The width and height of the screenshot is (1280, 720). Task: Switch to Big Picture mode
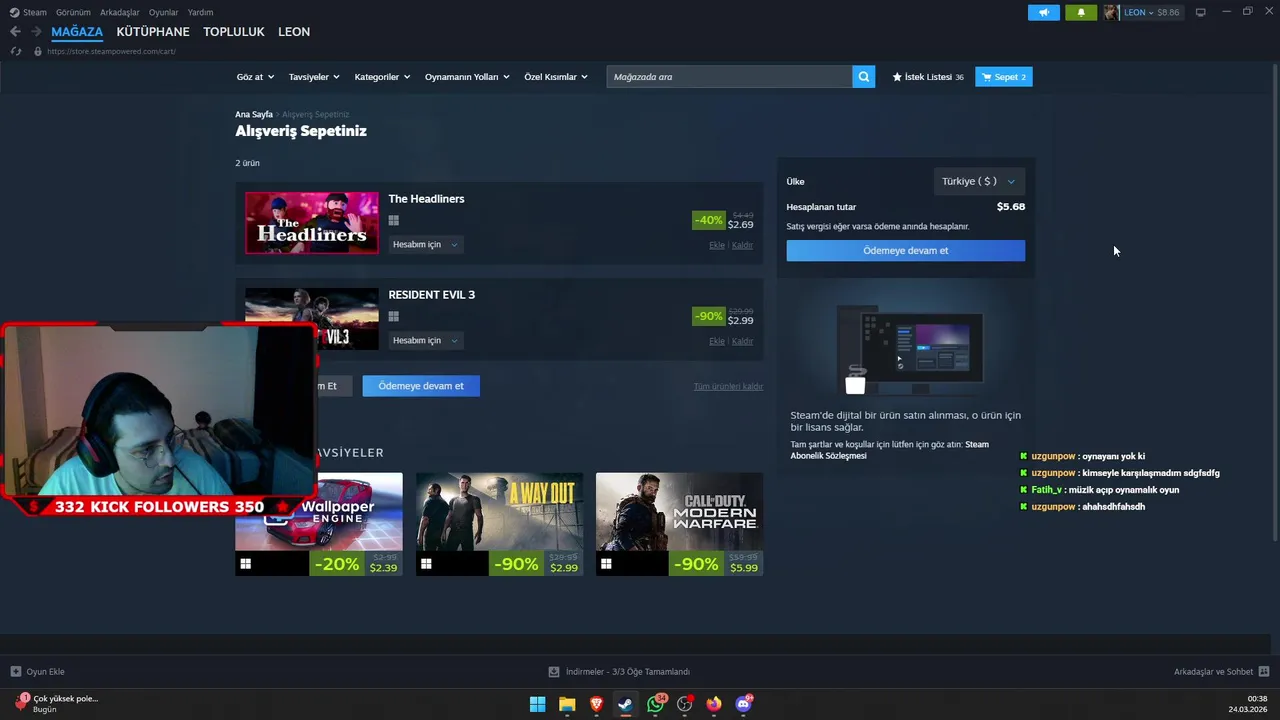click(x=1200, y=12)
